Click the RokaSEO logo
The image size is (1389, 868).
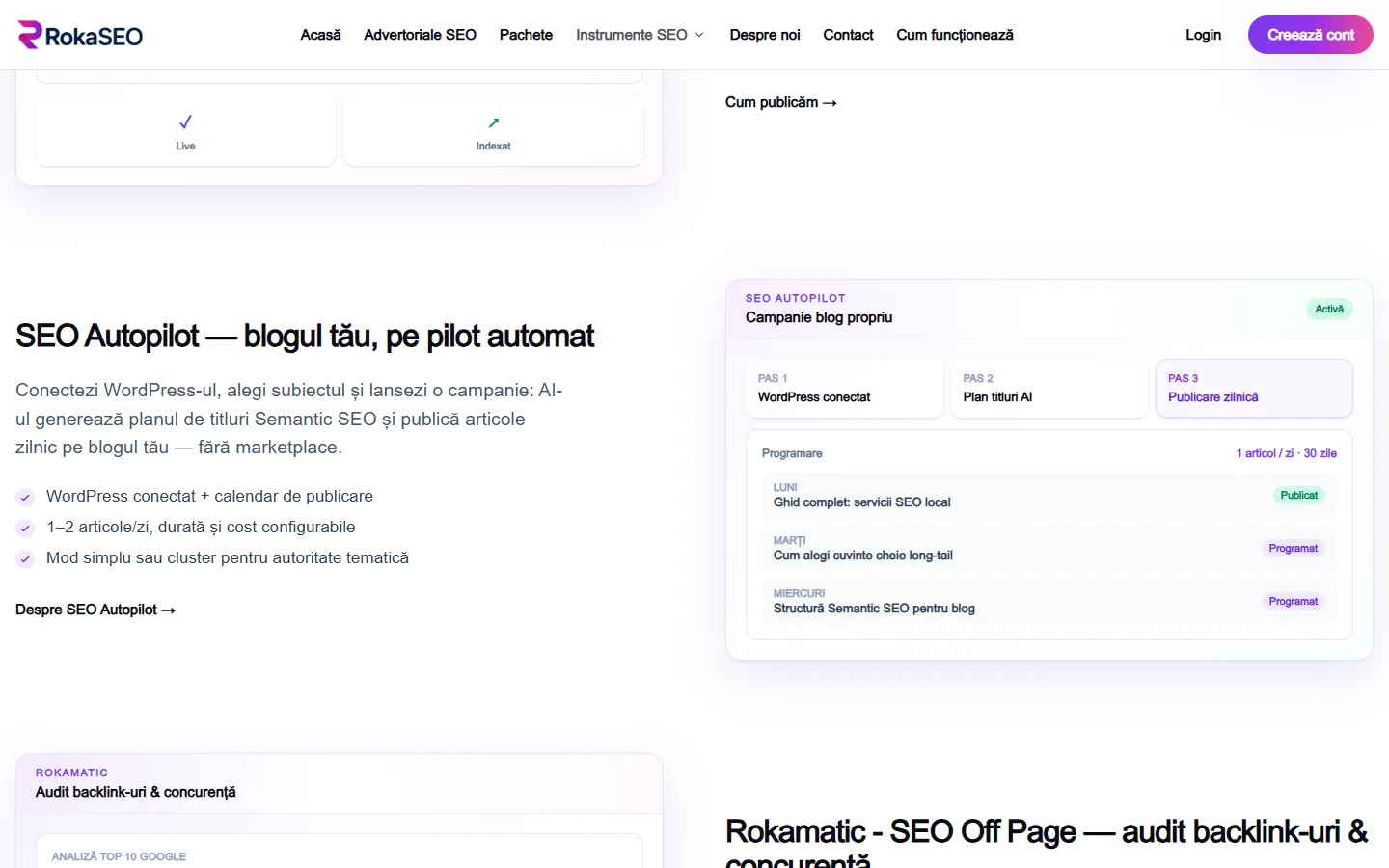pos(80,36)
